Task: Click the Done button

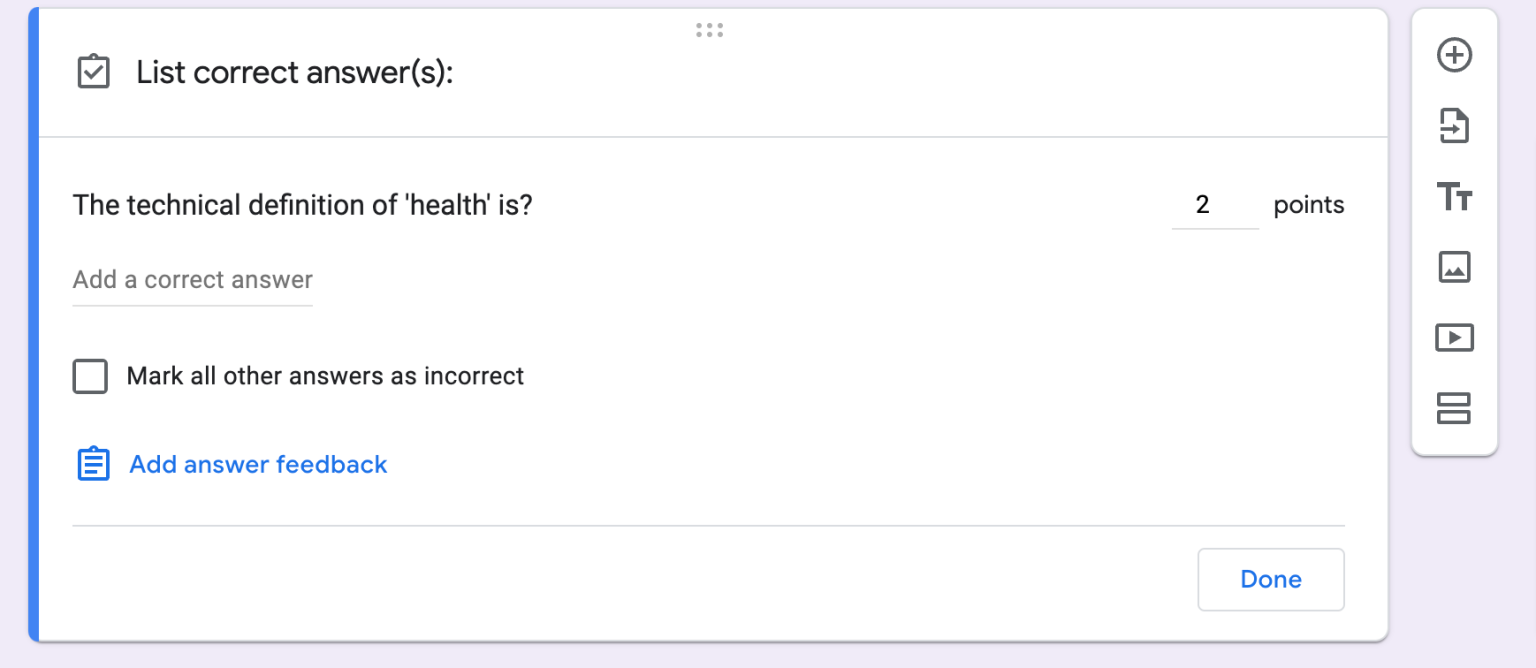Action: pyautogui.click(x=1270, y=579)
